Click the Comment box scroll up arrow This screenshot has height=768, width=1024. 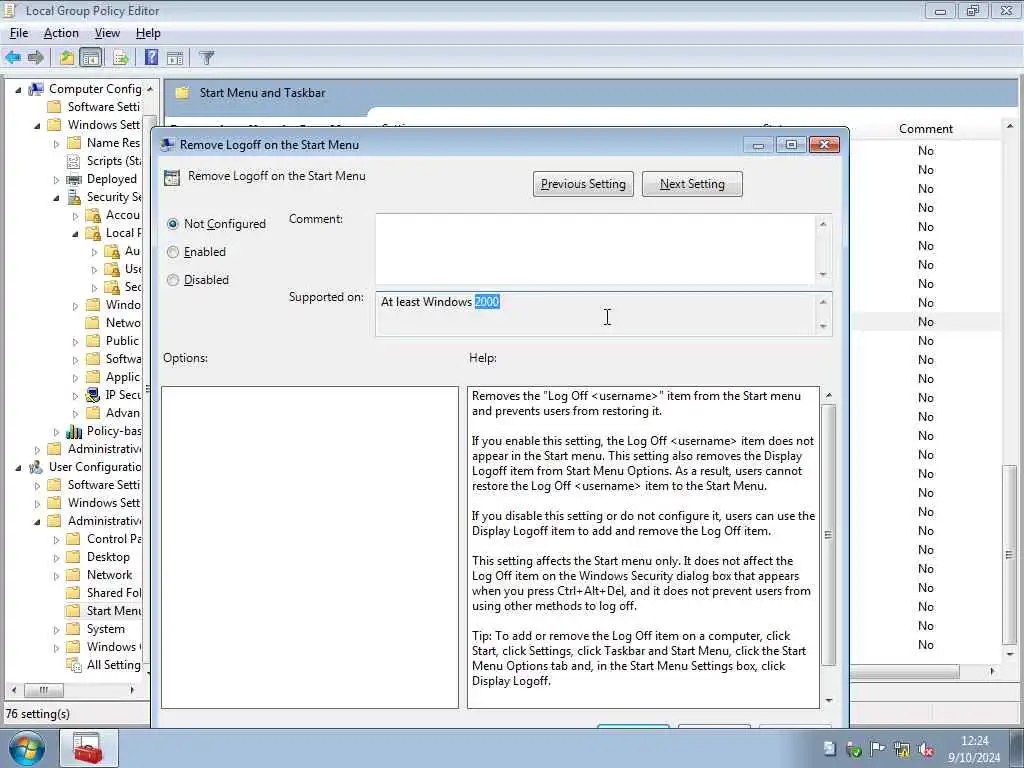click(x=823, y=224)
